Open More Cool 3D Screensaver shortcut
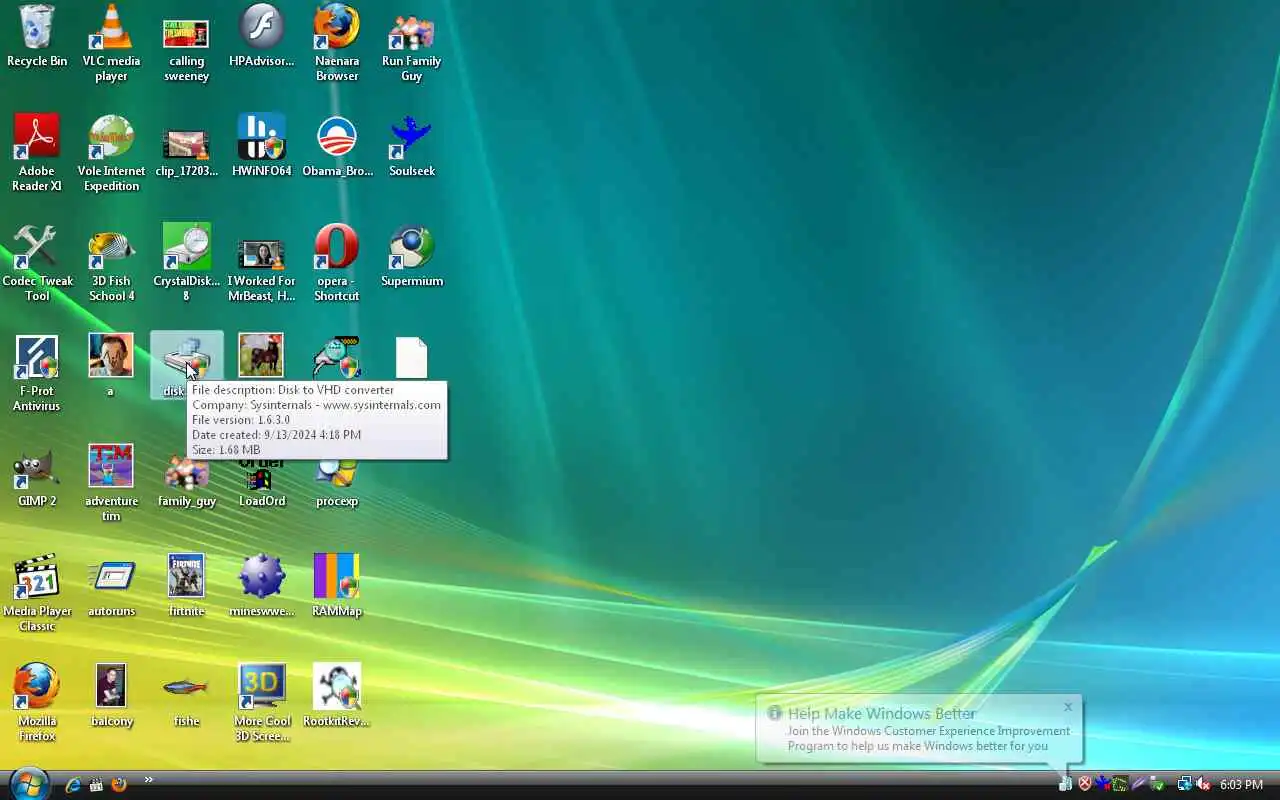The width and height of the screenshot is (1280, 800). click(261, 703)
